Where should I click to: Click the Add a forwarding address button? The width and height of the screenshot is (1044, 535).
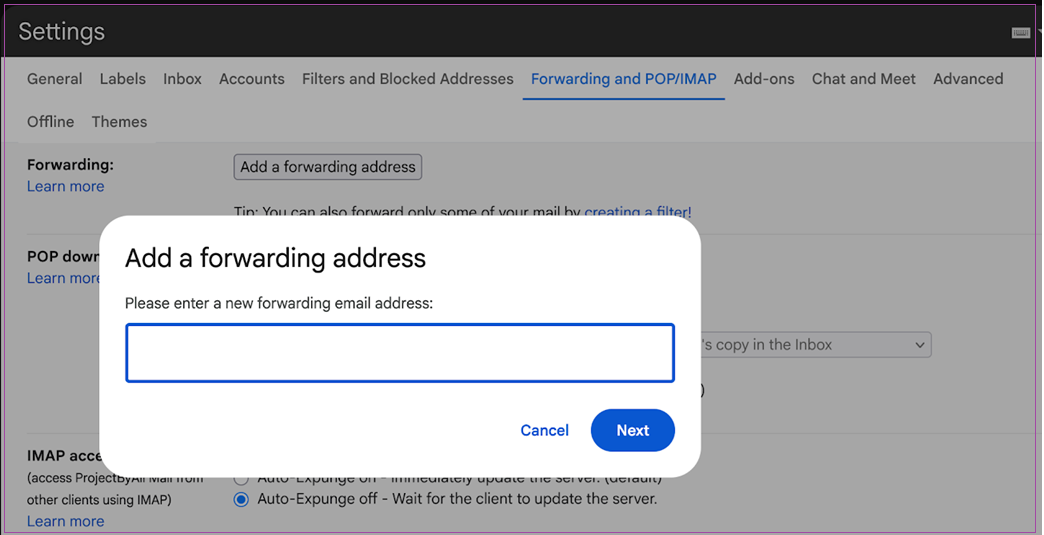pyautogui.click(x=327, y=167)
